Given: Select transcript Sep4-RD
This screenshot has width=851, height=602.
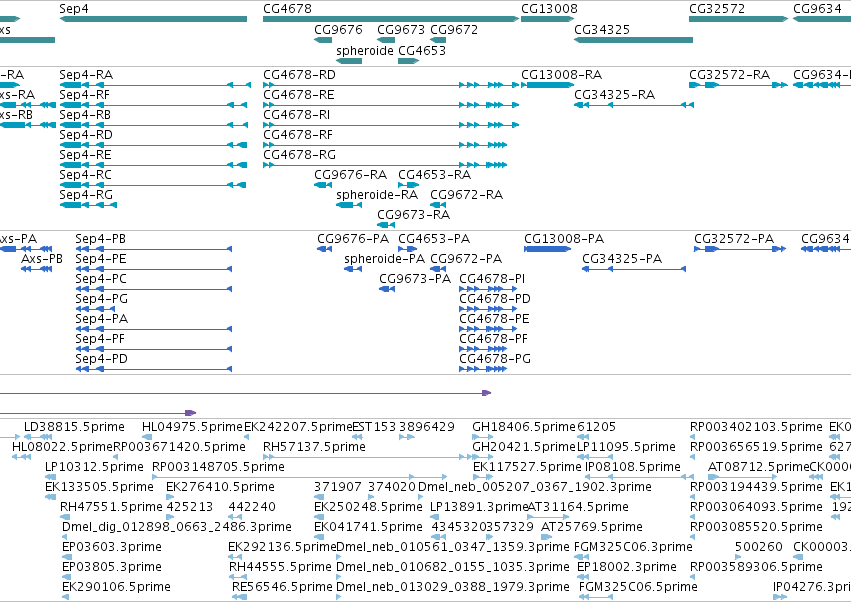Looking at the screenshot, I should pyautogui.click(x=86, y=135).
